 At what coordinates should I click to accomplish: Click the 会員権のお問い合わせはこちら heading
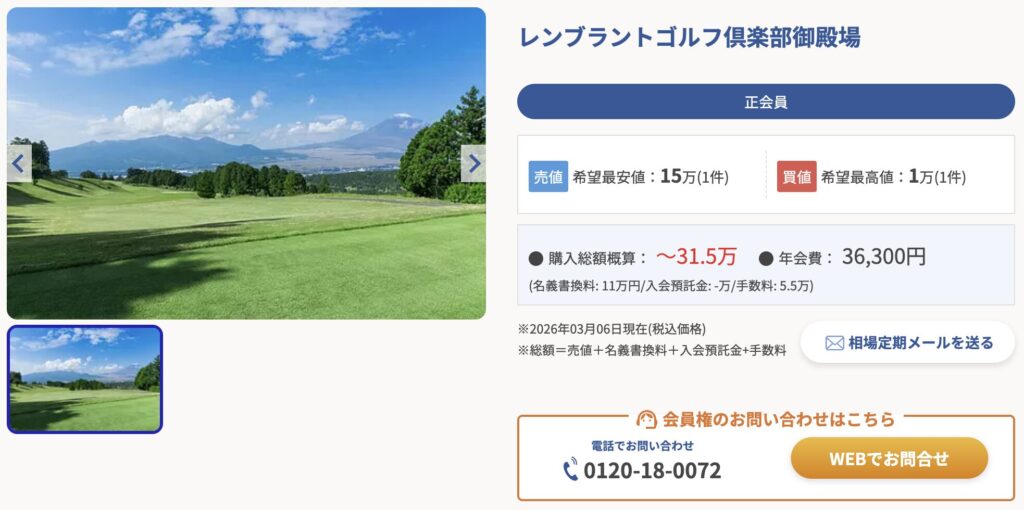pyautogui.click(x=778, y=419)
